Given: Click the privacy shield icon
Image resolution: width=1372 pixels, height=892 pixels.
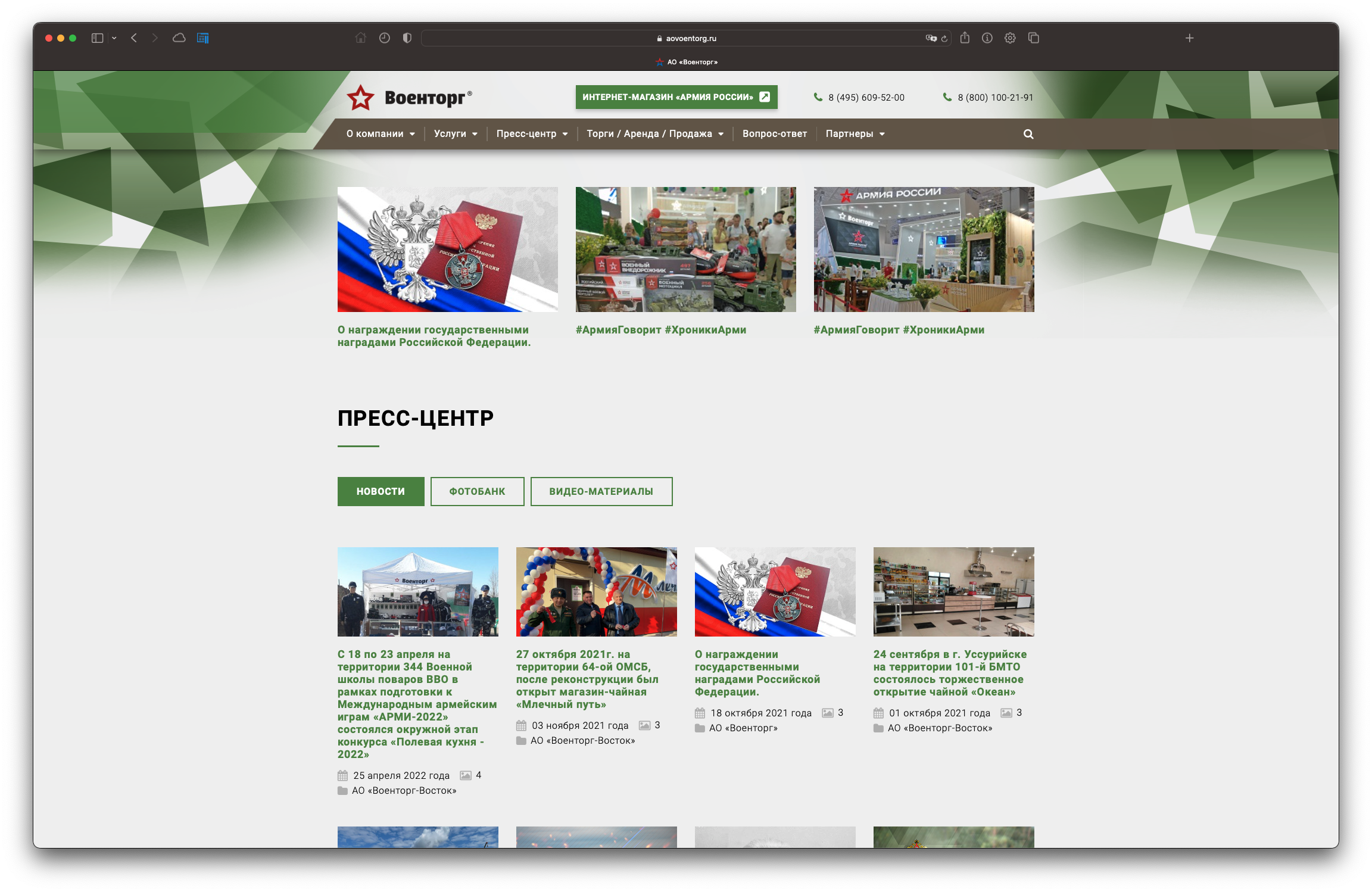Looking at the screenshot, I should coord(407,38).
